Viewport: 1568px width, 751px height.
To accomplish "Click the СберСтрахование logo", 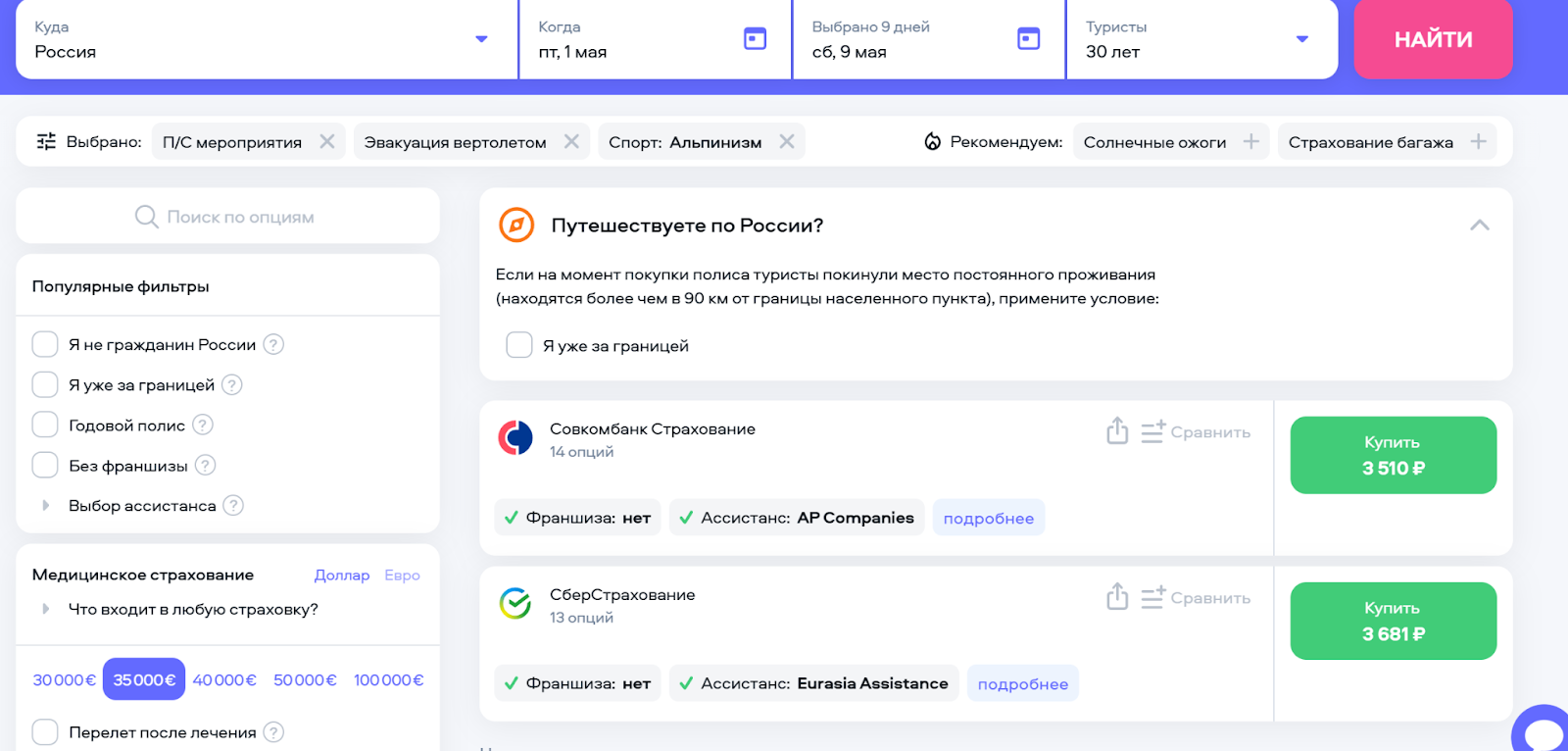I will pyautogui.click(x=515, y=604).
